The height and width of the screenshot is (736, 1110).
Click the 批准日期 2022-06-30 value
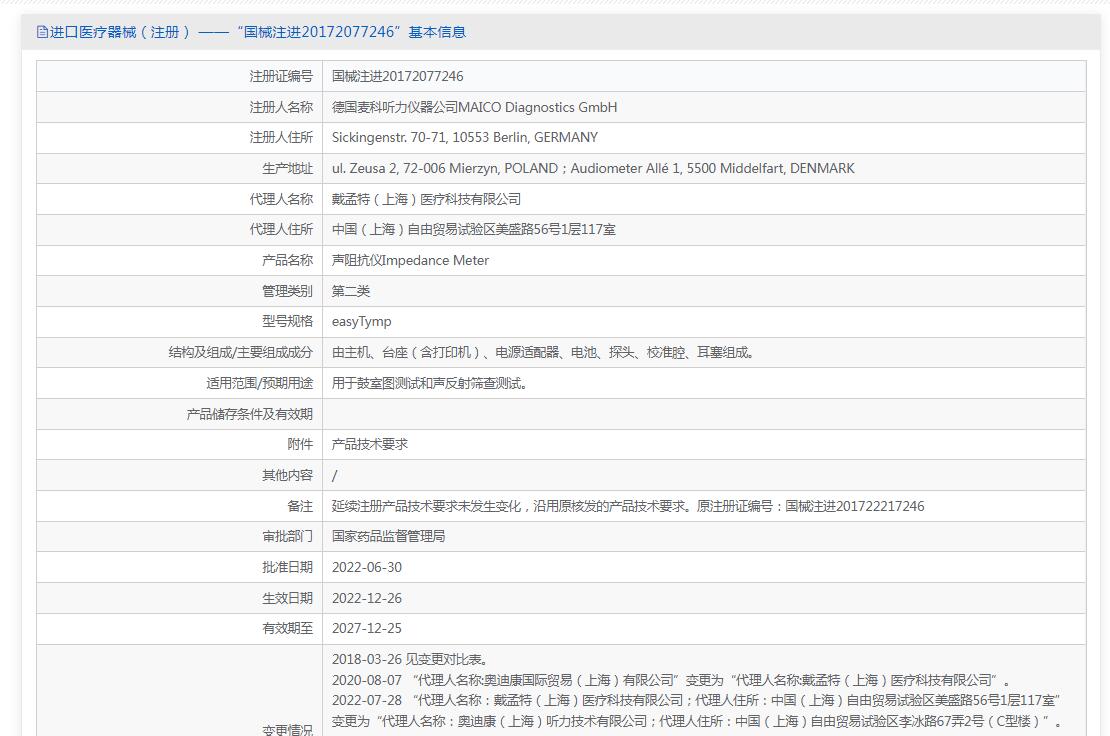[367, 568]
